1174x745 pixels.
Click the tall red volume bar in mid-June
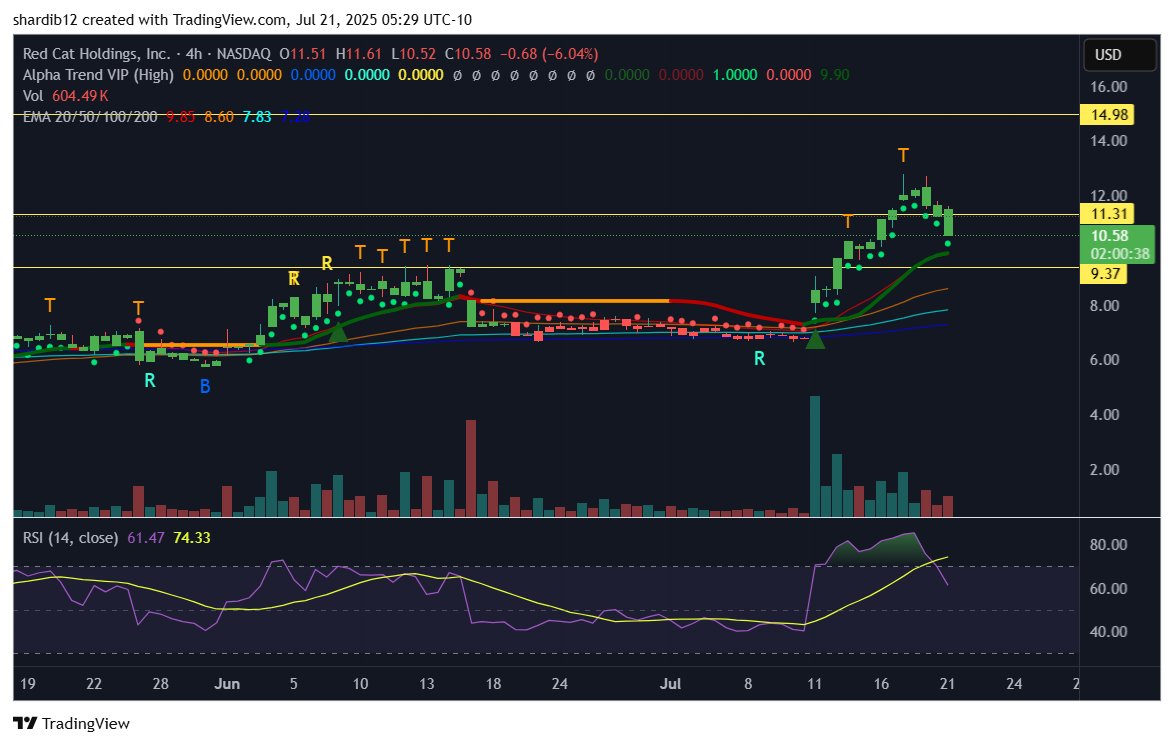[x=471, y=468]
